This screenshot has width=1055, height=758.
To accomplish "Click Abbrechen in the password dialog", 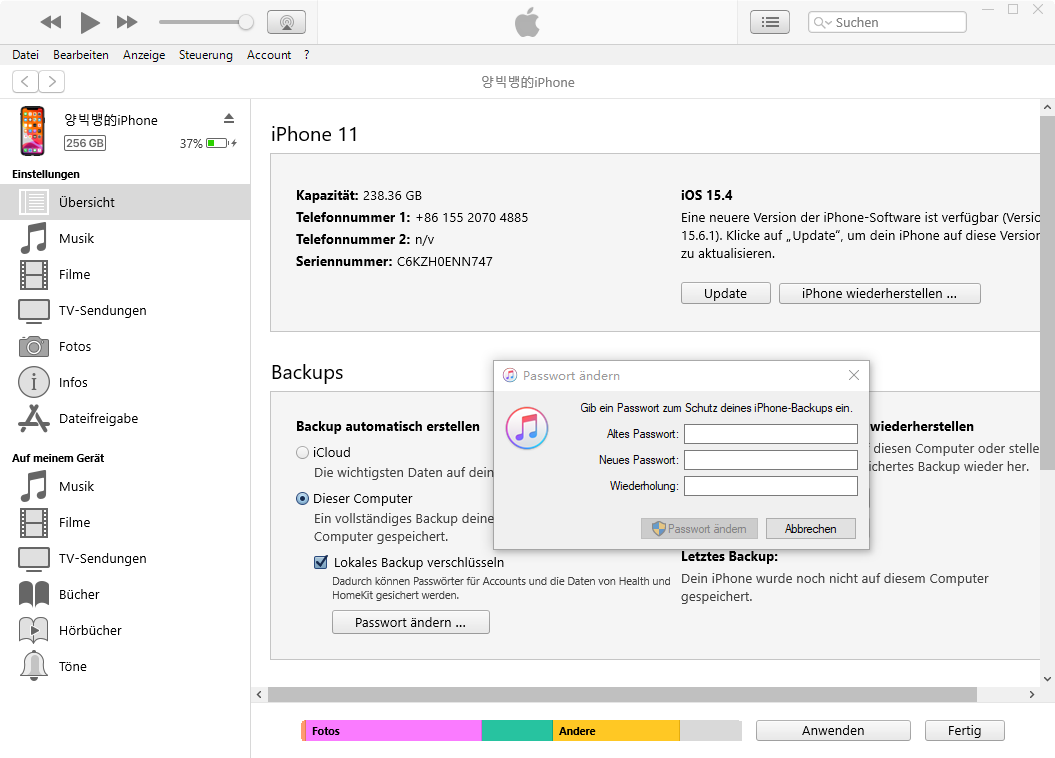I will coord(810,528).
